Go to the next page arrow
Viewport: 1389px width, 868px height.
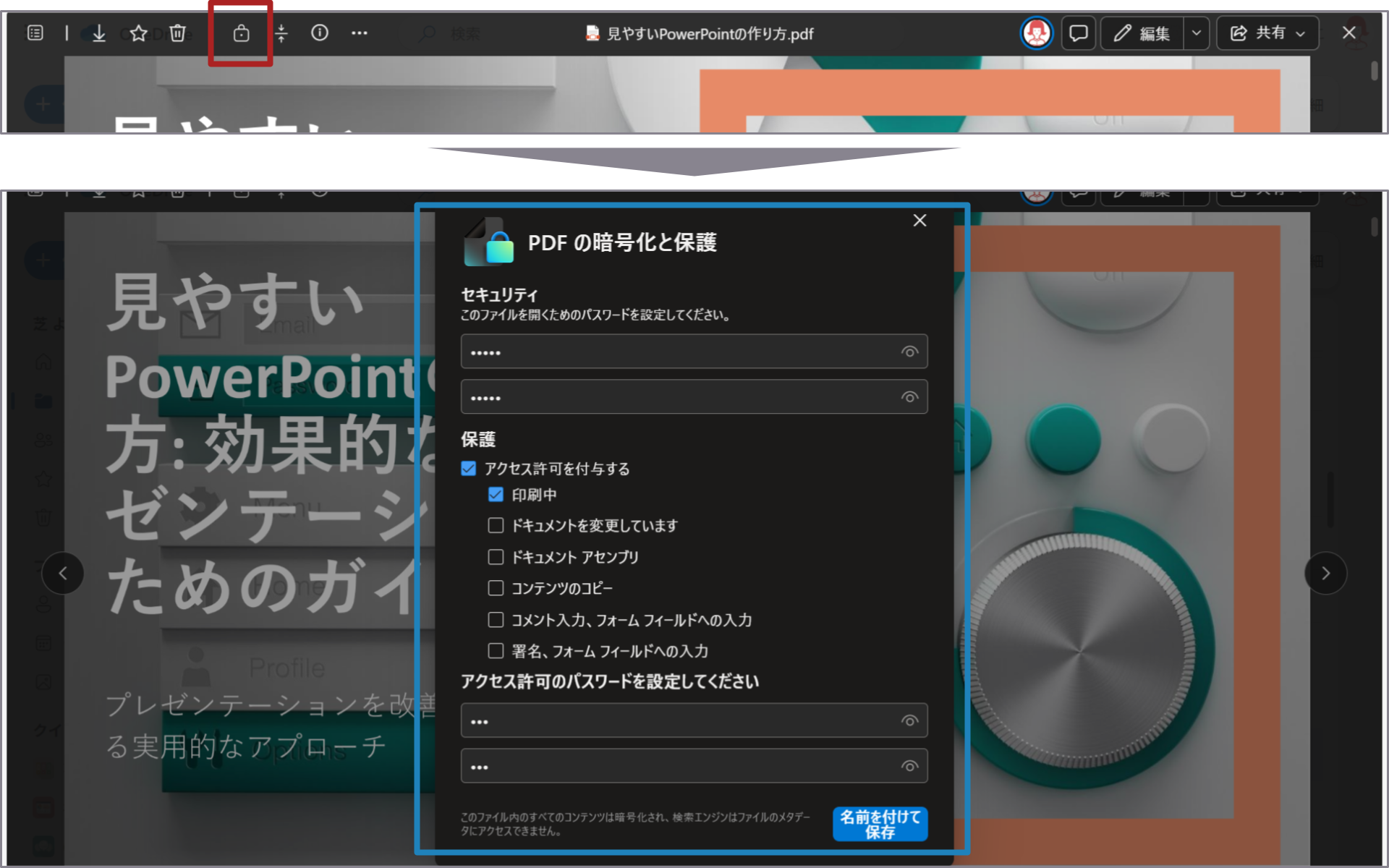coord(1325,574)
